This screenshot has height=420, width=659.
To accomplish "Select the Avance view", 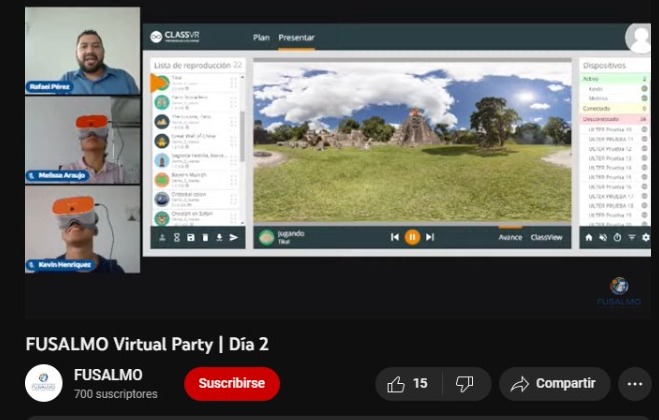I will [510, 237].
